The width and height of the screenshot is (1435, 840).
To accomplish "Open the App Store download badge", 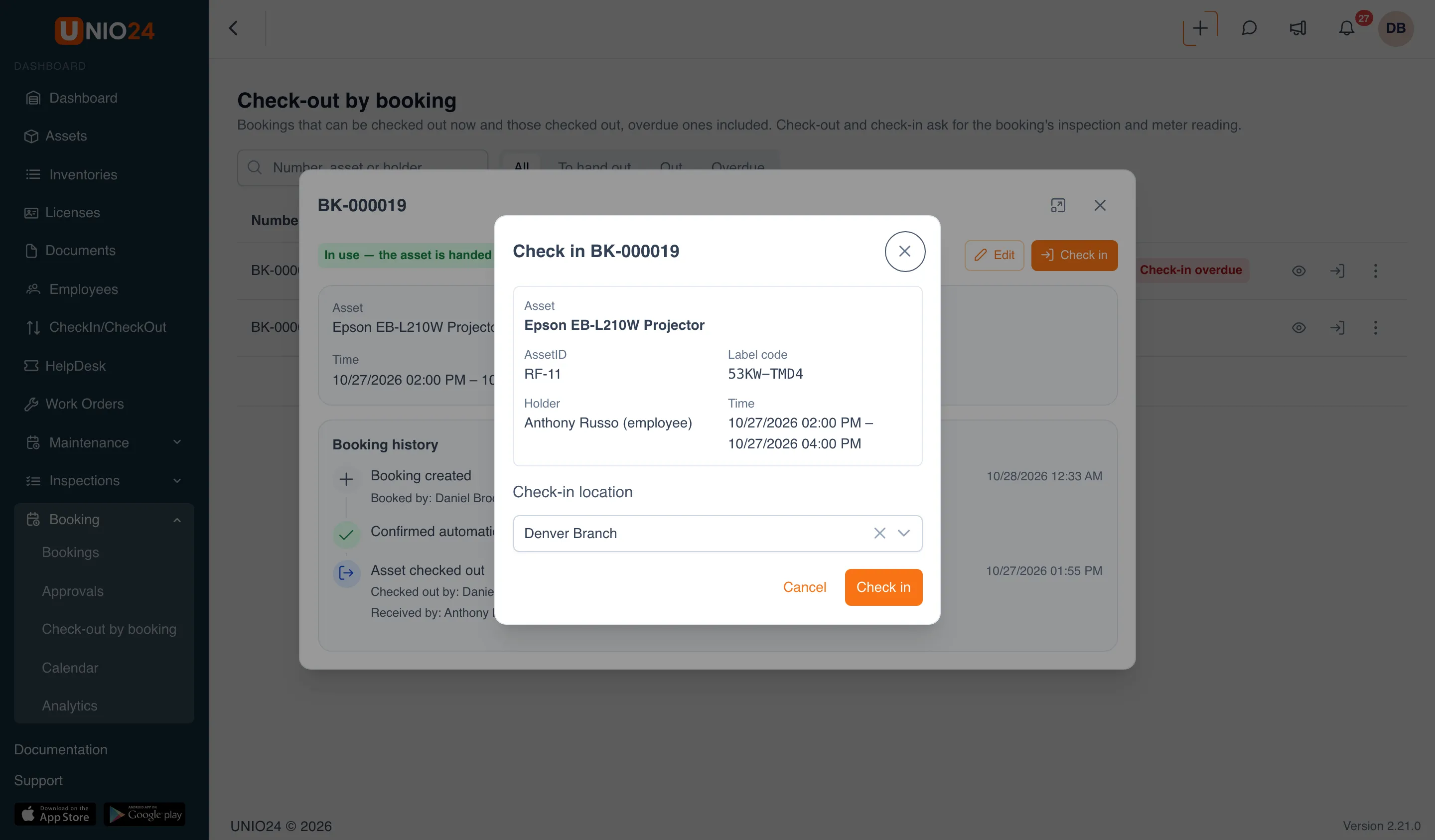I will pos(55,815).
